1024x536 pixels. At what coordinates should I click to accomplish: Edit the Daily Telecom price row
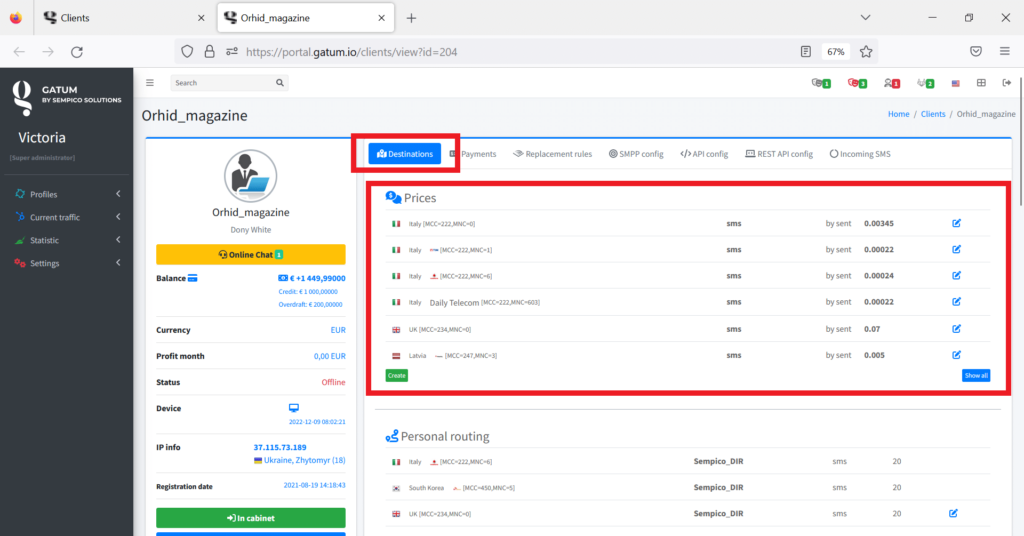pyautogui.click(x=956, y=302)
